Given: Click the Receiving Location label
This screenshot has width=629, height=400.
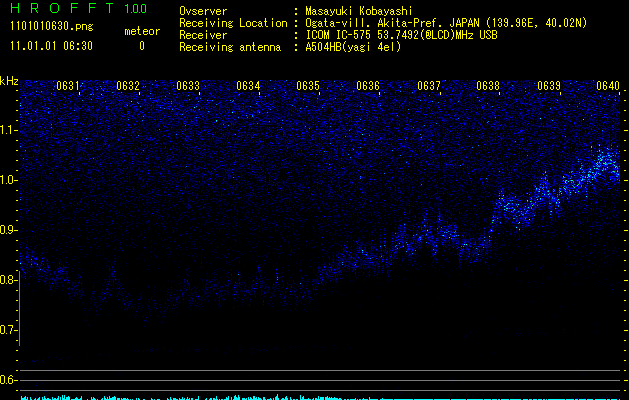Looking at the screenshot, I should point(233,23).
